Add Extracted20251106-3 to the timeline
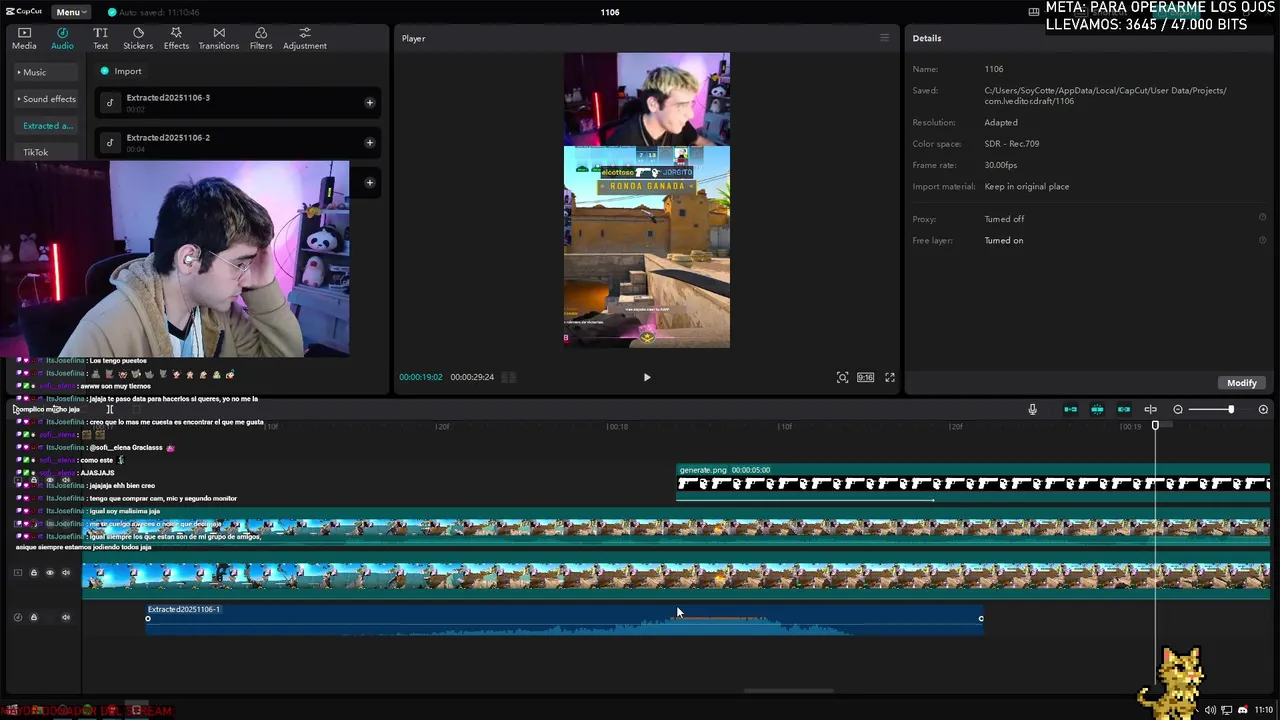Viewport: 1280px width, 720px height. 369,102
